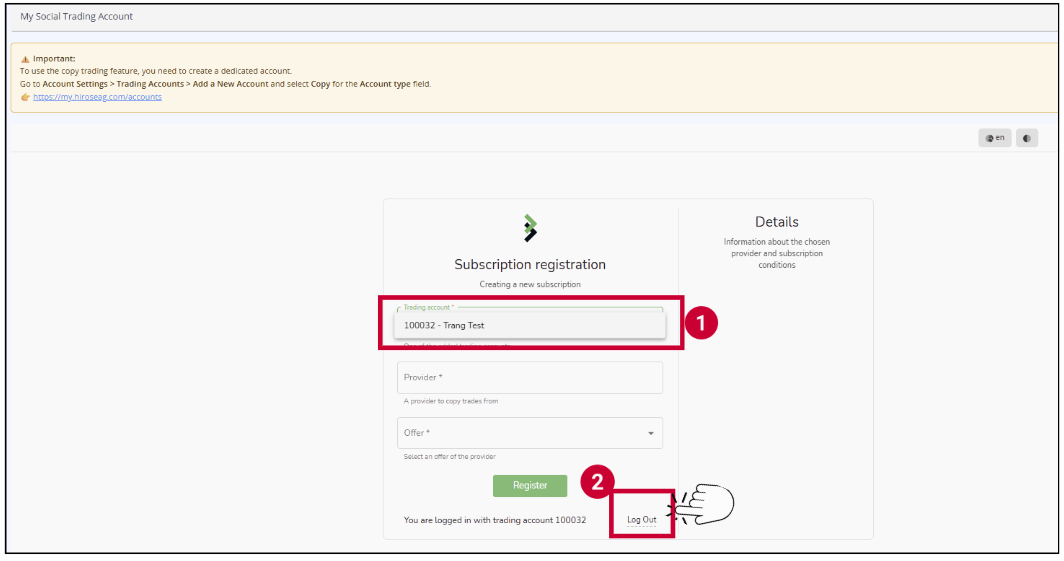
Task: Click the green arrow logo above Subscription registration
Action: pyautogui.click(x=530, y=228)
